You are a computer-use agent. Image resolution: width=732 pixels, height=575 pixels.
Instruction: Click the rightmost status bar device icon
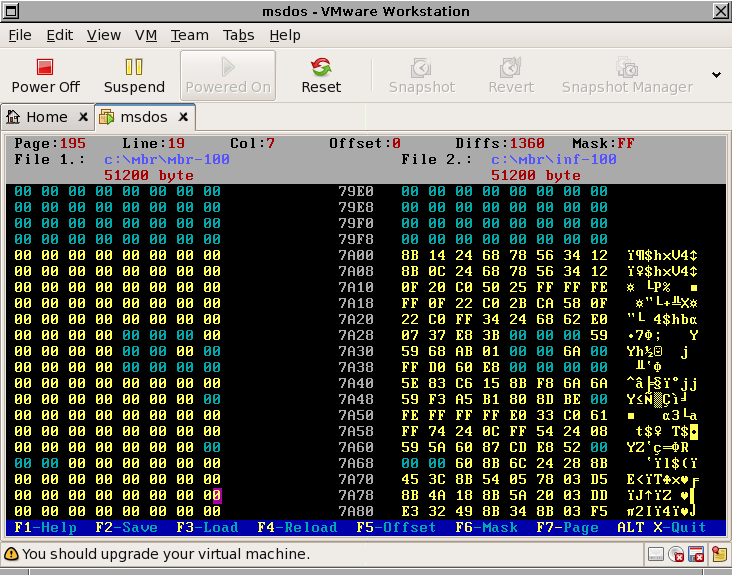[x=719, y=554]
